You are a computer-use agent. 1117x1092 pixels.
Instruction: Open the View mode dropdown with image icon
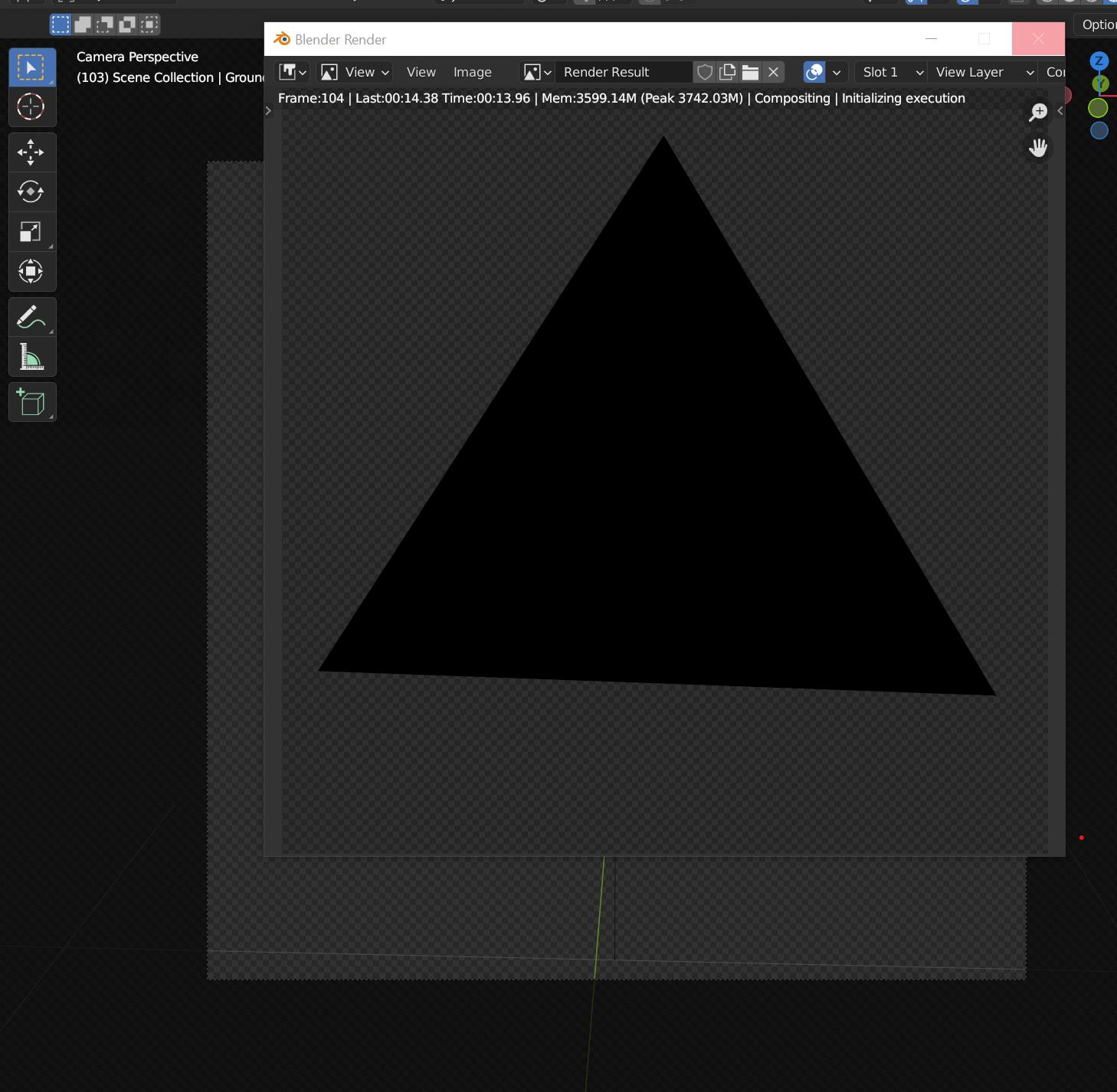pyautogui.click(x=355, y=72)
